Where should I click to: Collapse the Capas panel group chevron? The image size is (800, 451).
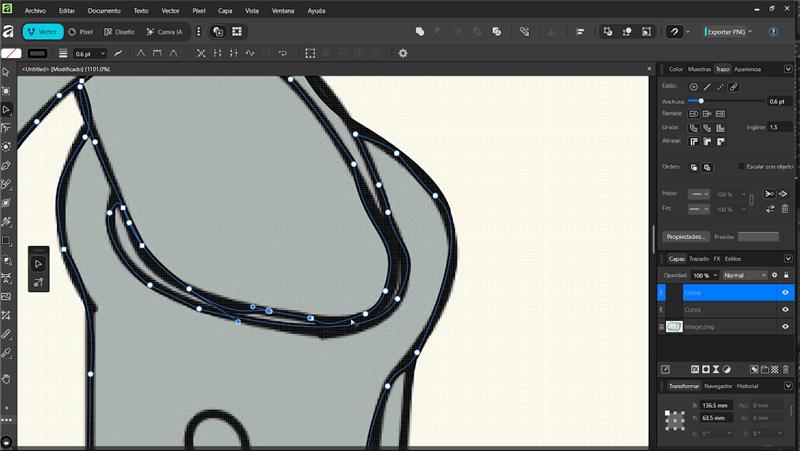(x=788, y=259)
